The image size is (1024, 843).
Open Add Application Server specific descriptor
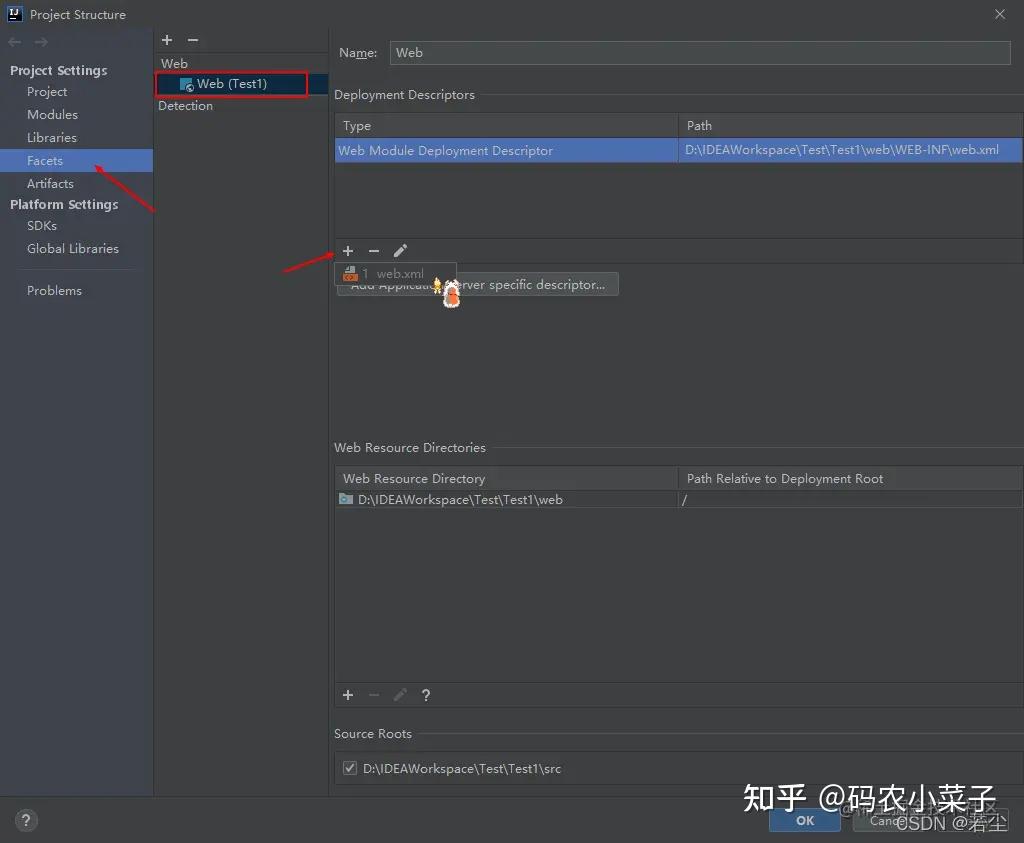[x=478, y=284]
